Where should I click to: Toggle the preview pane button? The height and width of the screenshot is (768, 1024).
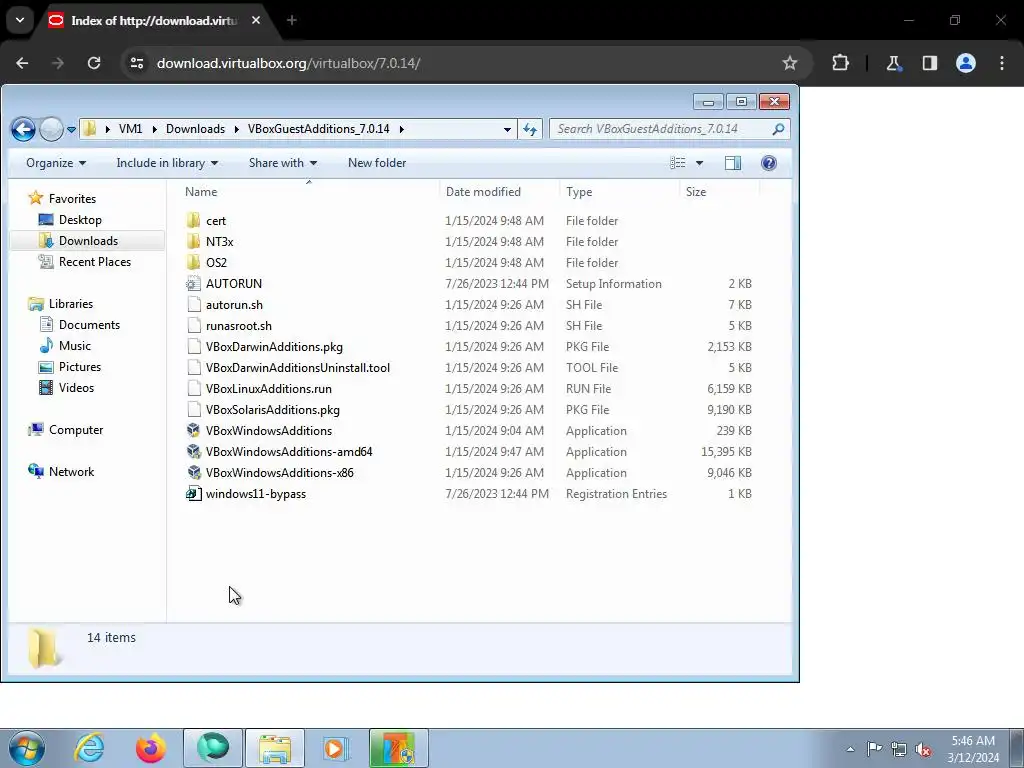733,163
